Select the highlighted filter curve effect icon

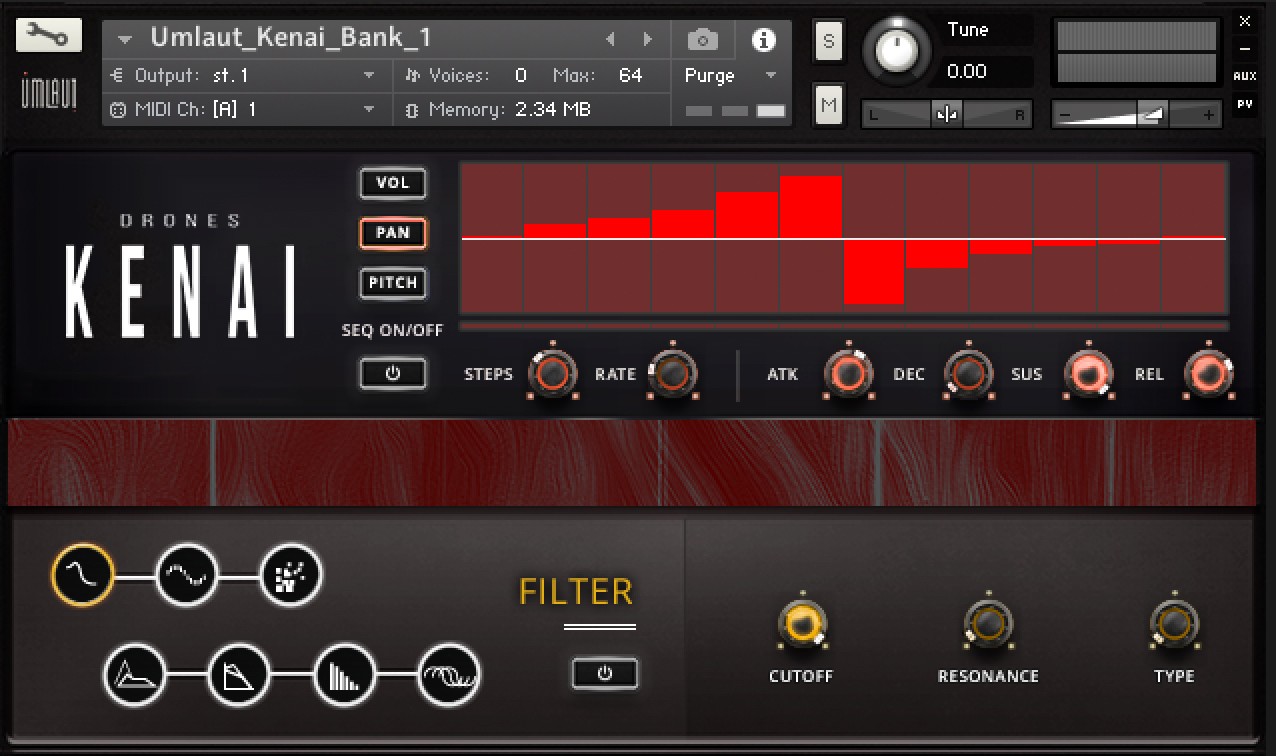[x=82, y=575]
